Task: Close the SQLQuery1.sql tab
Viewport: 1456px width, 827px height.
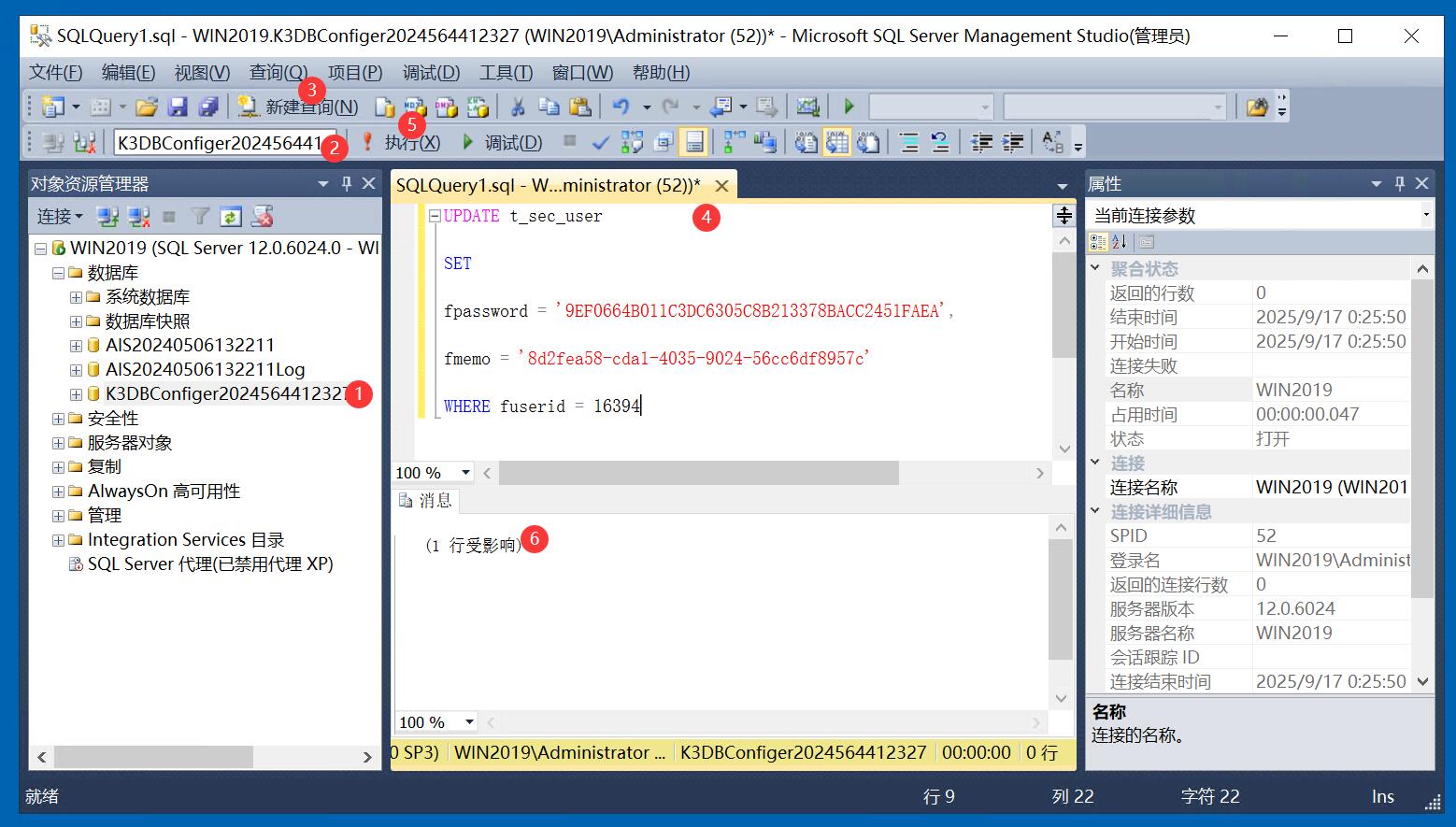Action: [721, 186]
